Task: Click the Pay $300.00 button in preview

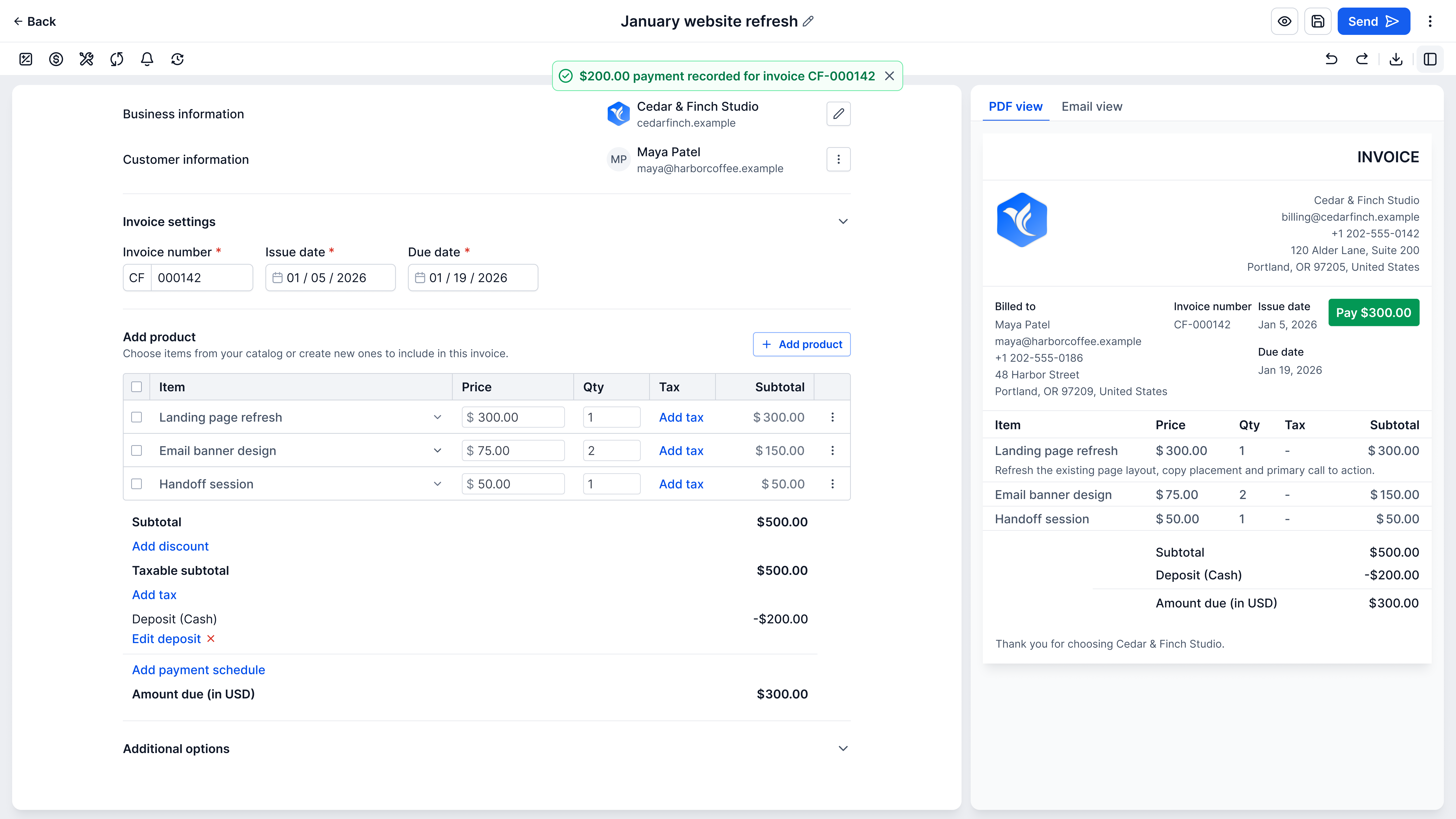Action: coord(1374,313)
